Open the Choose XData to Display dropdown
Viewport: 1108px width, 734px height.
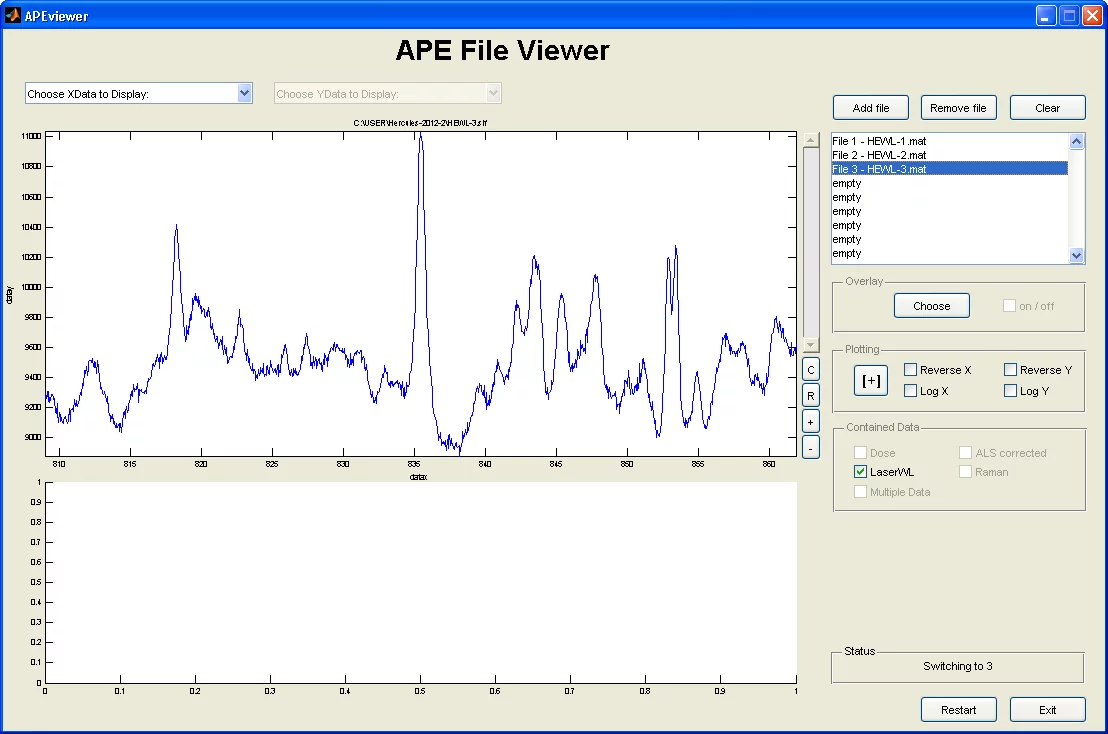(138, 93)
